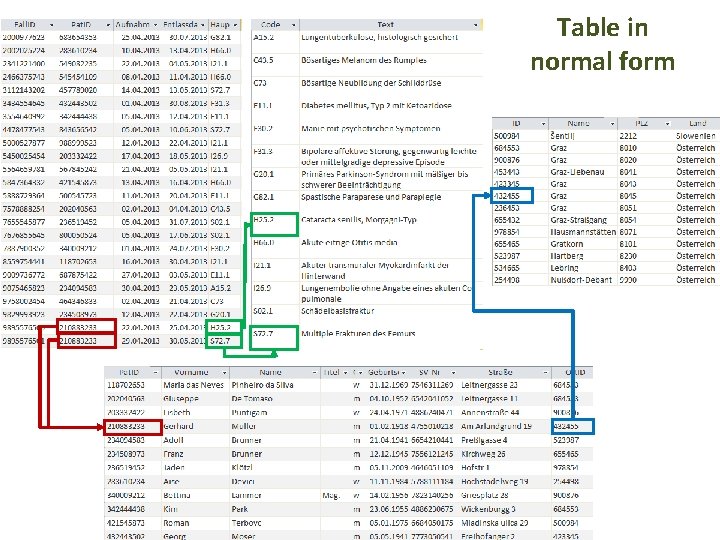Click the PLZ cell '8054'

[x=628, y=220]
